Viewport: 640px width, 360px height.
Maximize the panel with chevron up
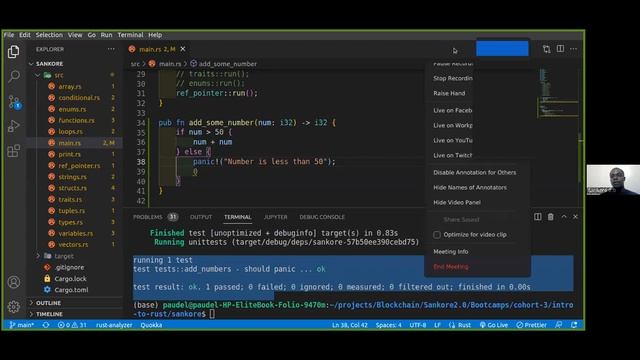564,217
